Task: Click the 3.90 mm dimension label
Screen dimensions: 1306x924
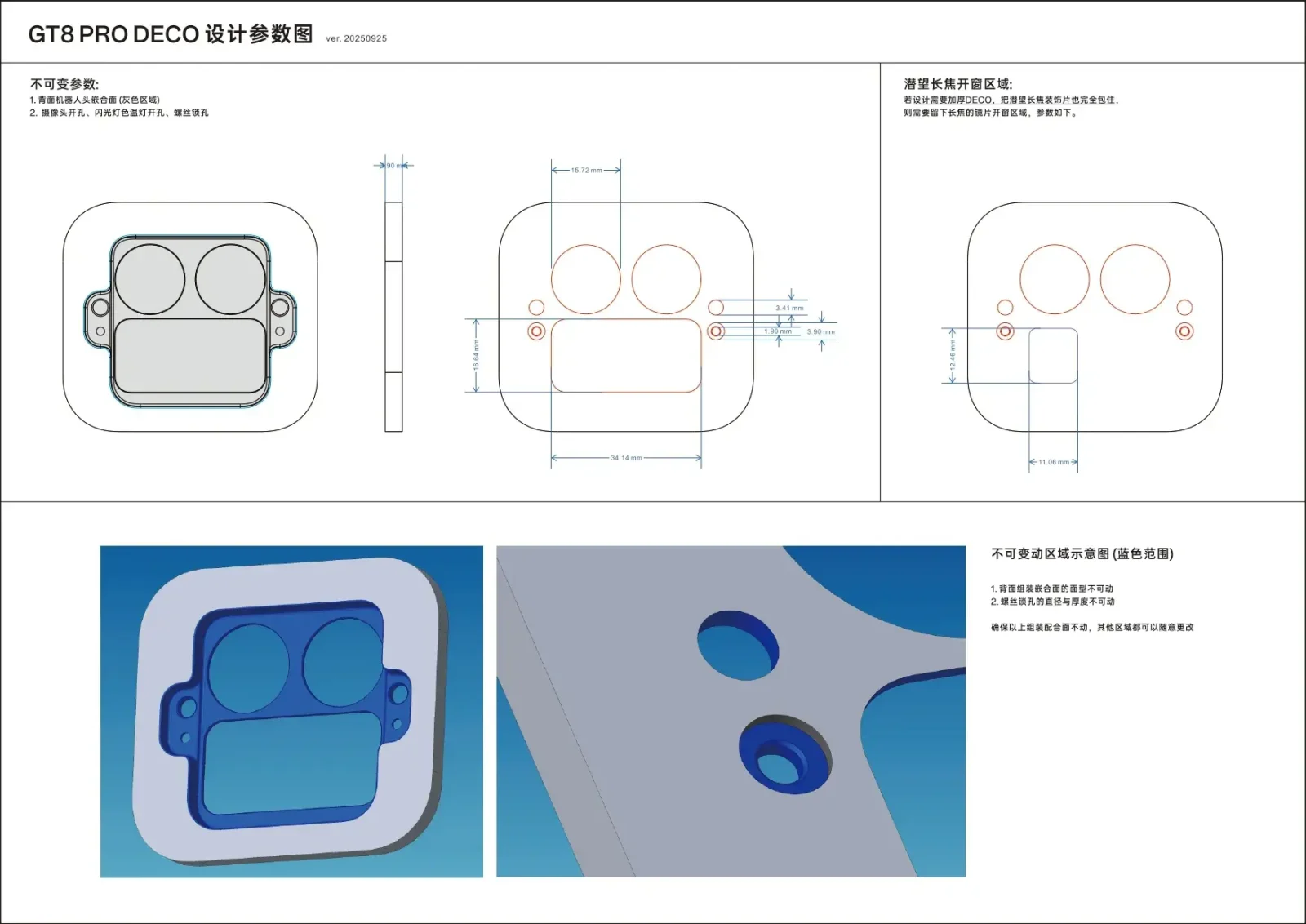Action: 820,332
